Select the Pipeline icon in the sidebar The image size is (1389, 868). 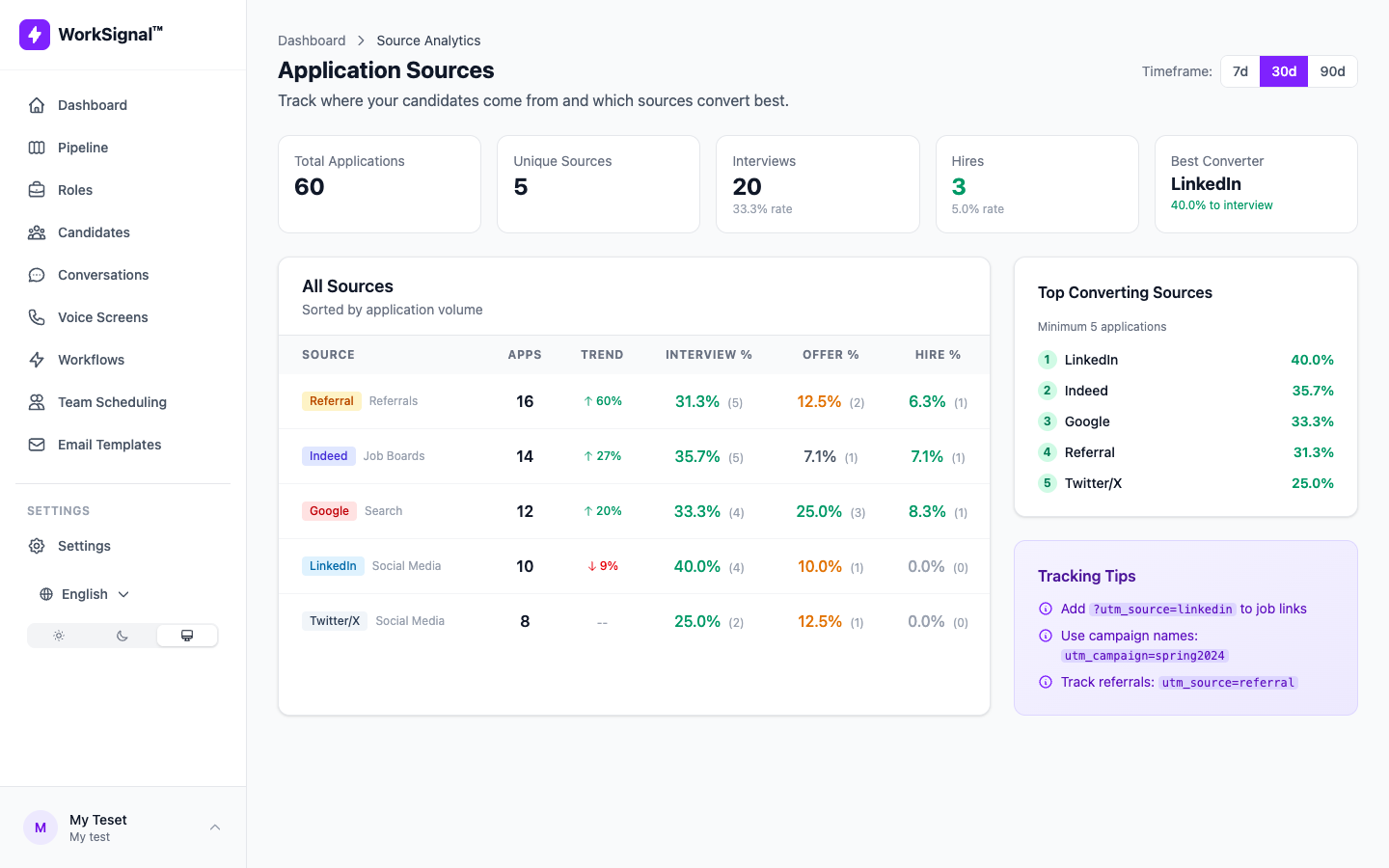pos(36,148)
